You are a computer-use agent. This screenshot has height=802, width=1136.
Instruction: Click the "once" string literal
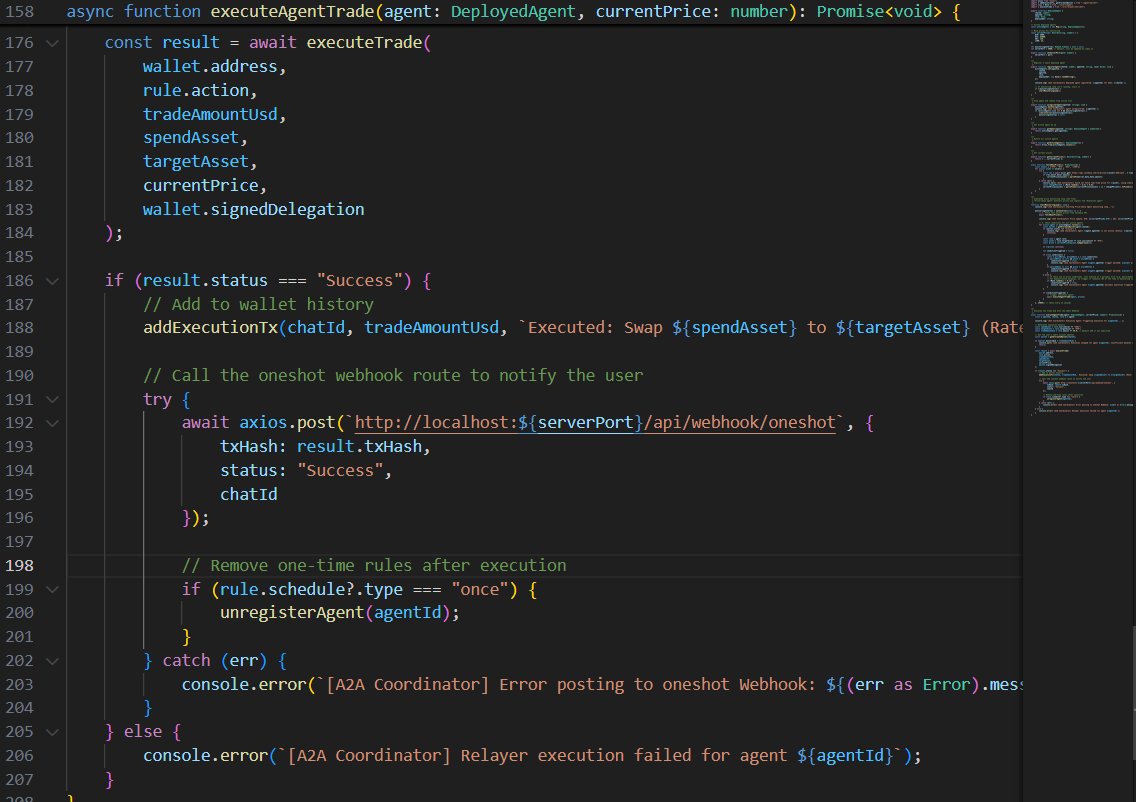coord(480,589)
